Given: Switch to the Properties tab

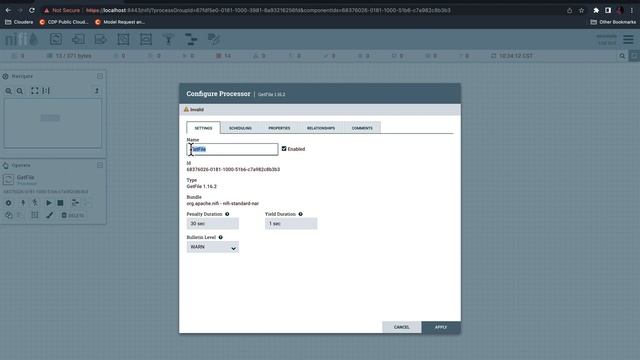Looking at the screenshot, I should 280,128.
